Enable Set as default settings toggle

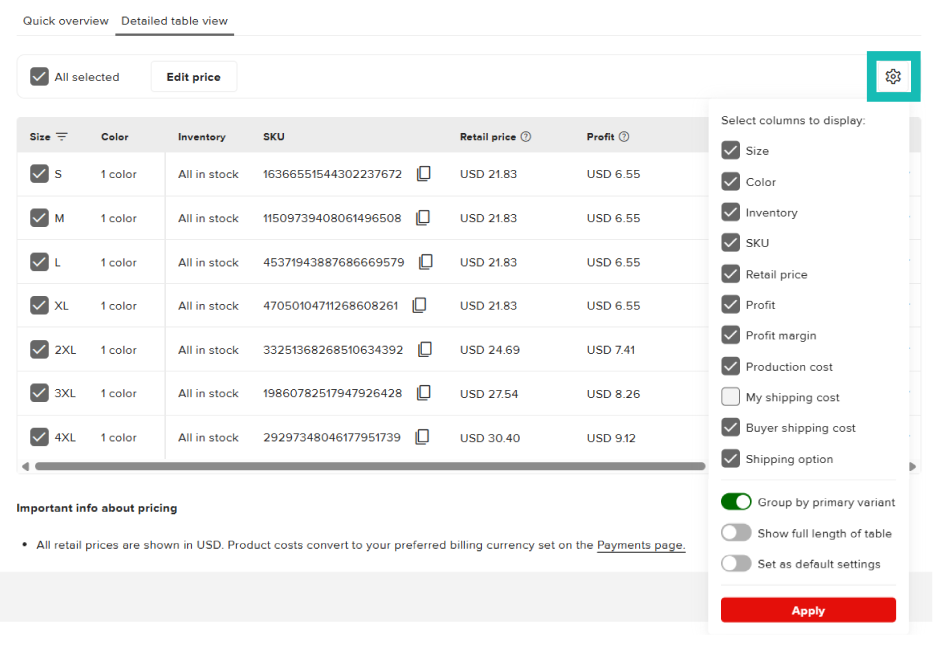pos(736,564)
